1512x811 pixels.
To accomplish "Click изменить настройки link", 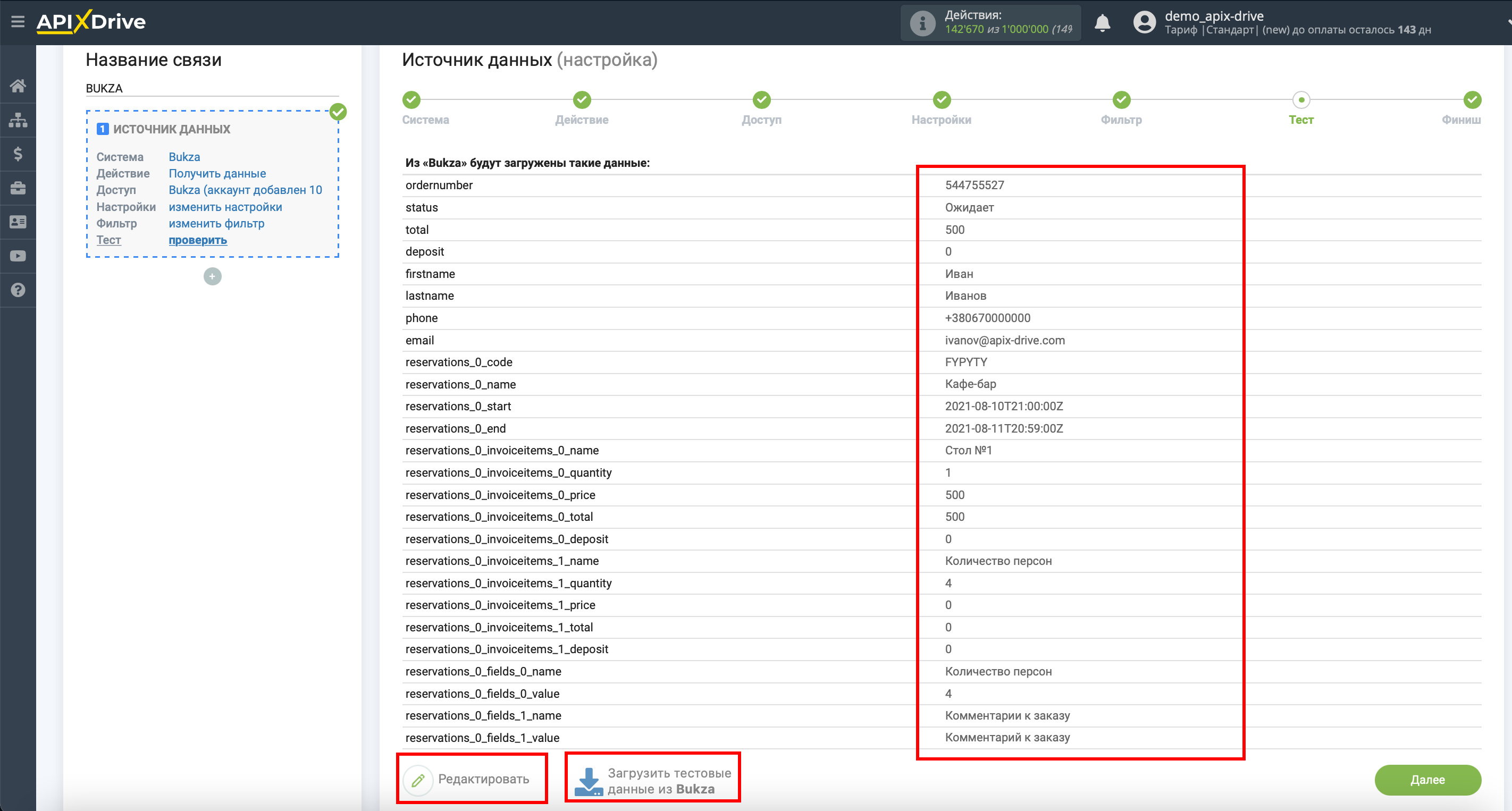I will click(225, 207).
